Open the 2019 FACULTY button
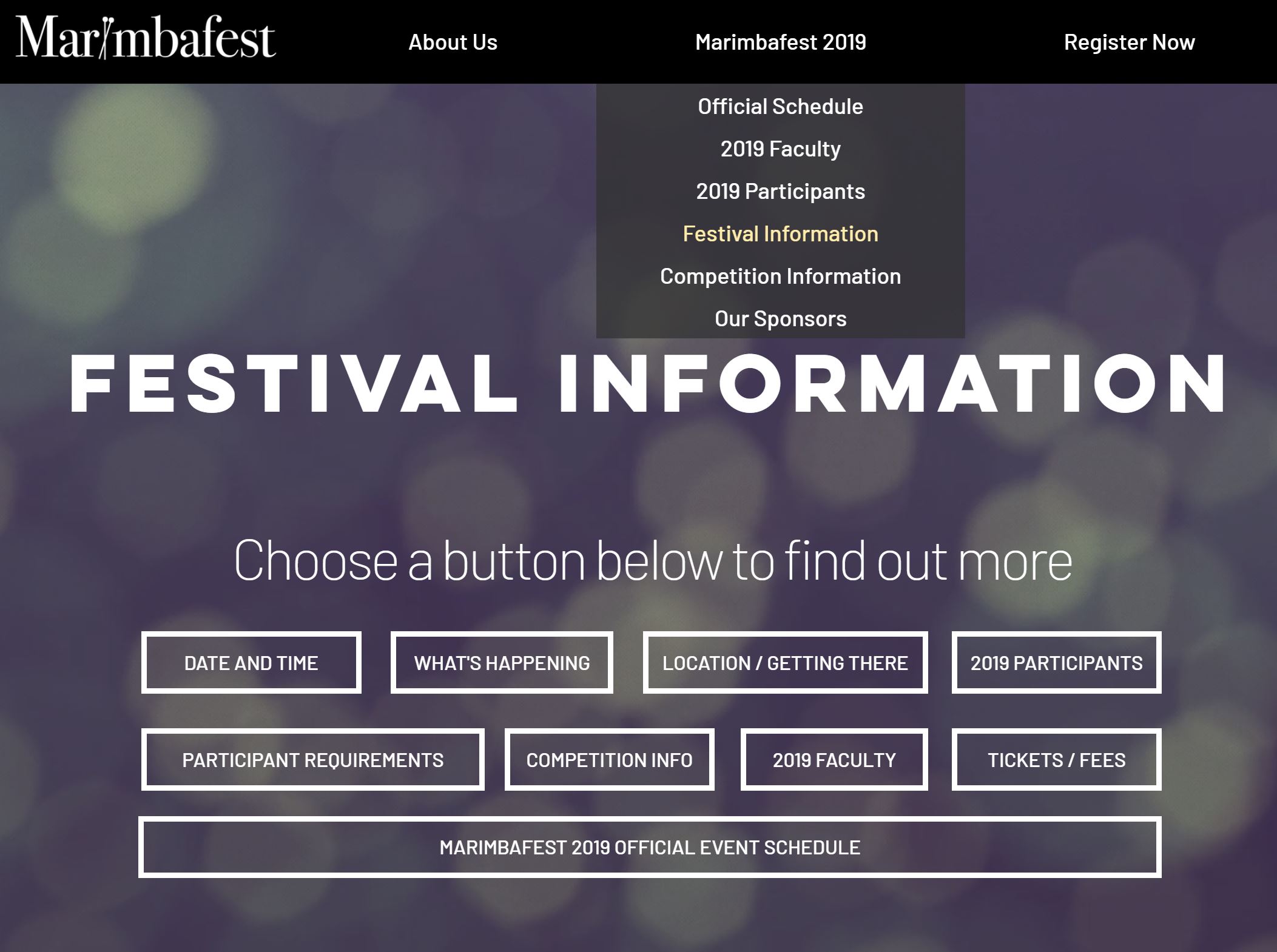This screenshot has width=1277, height=952. coord(834,759)
